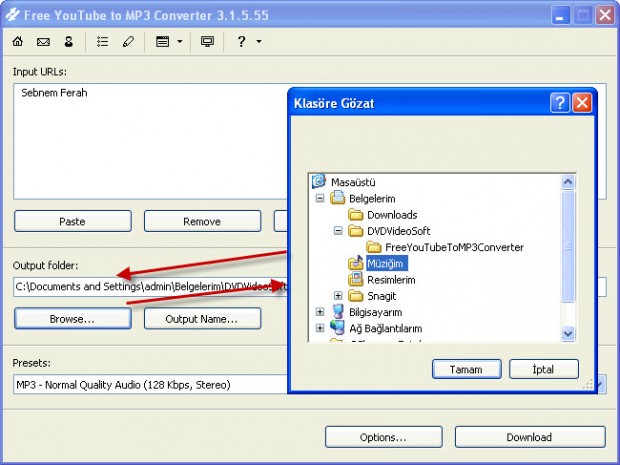The height and width of the screenshot is (465, 620).
Task: Open the Presets MP3 quality combo box
Action: click(x=150, y=384)
